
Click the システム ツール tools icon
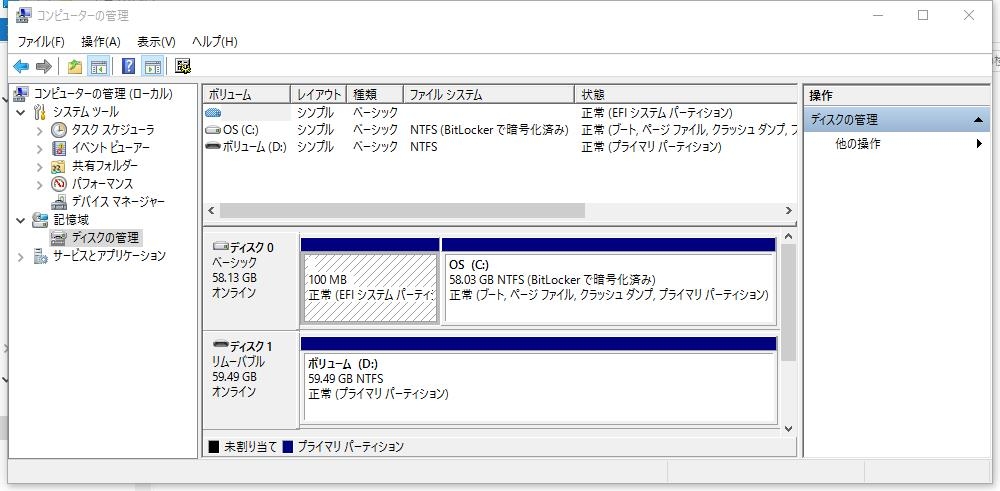[40, 112]
